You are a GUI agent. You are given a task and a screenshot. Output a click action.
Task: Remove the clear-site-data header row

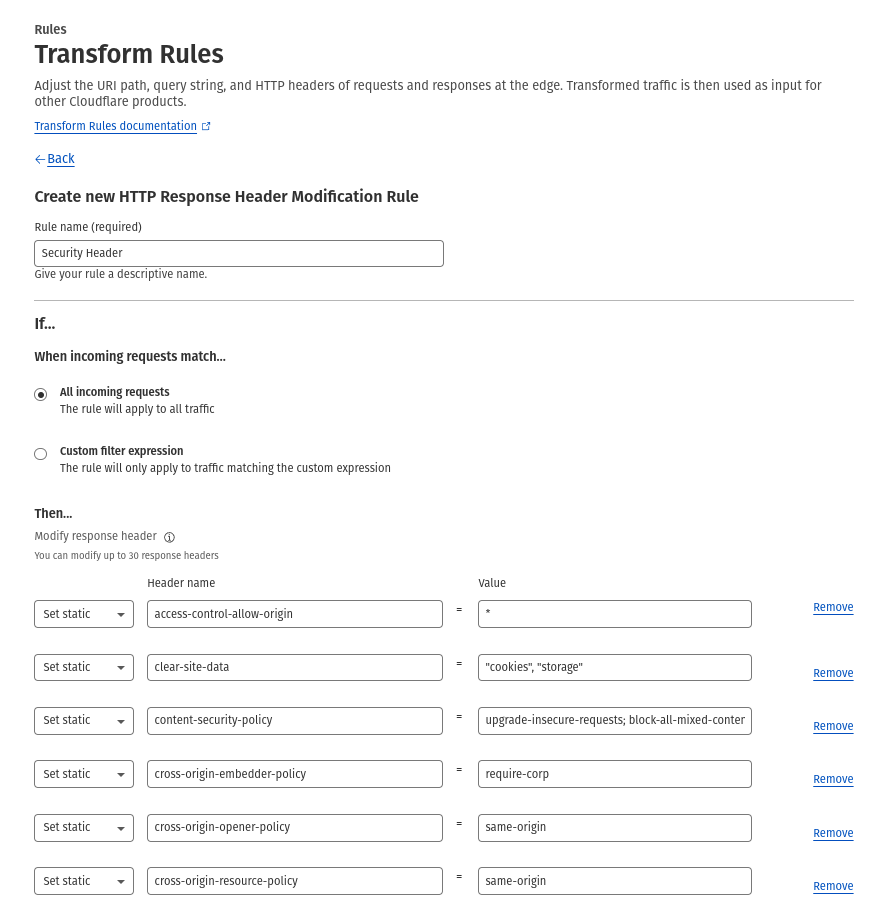click(833, 673)
